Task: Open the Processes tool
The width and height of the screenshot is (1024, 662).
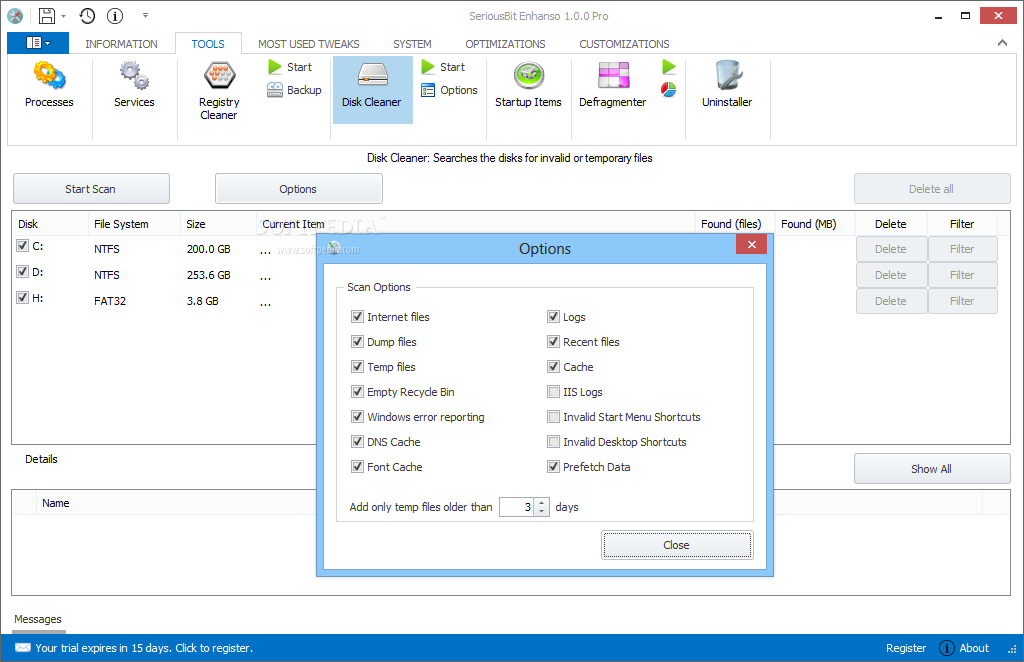Action: pos(49,85)
